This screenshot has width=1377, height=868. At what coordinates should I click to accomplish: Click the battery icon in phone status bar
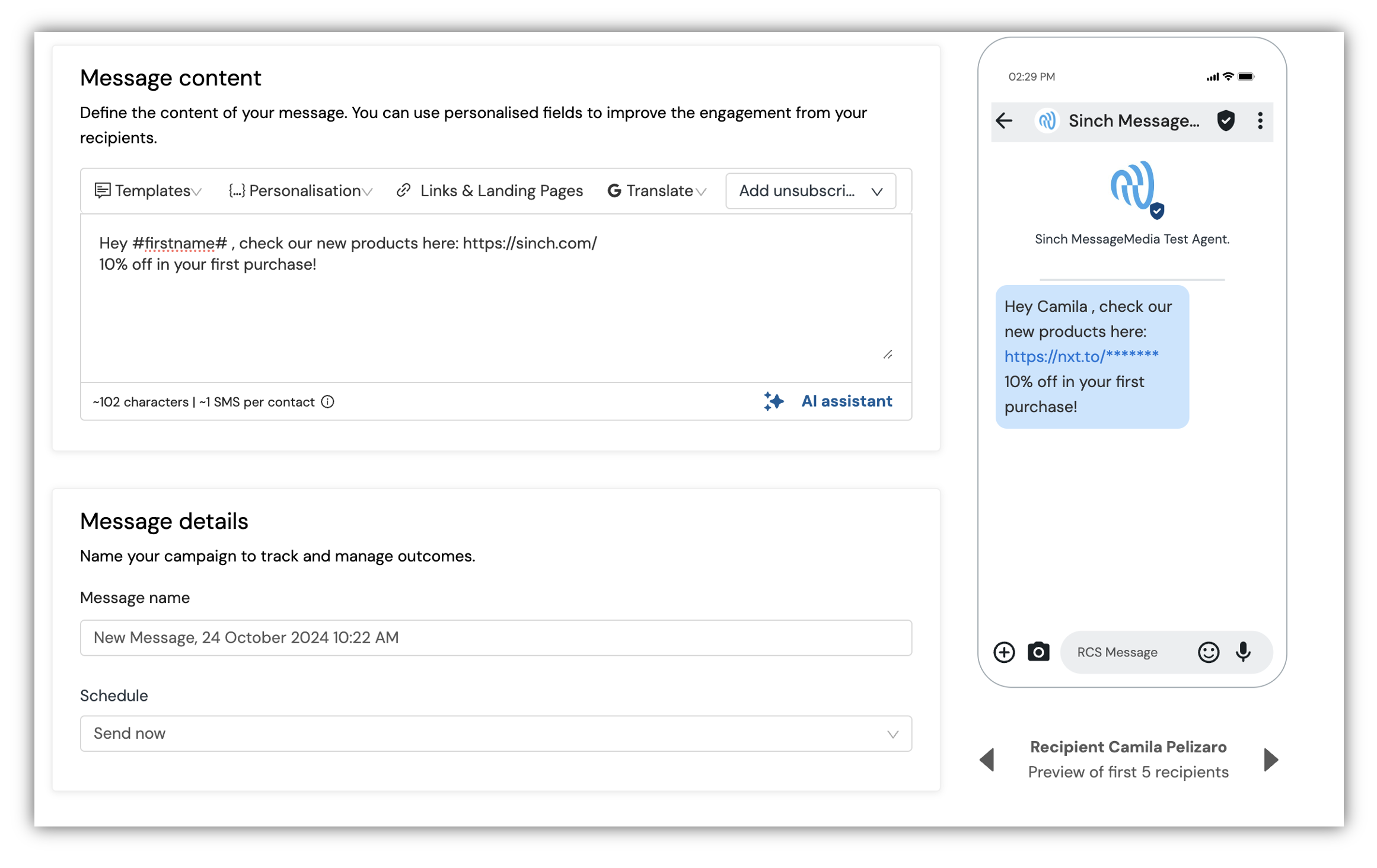point(1246,76)
